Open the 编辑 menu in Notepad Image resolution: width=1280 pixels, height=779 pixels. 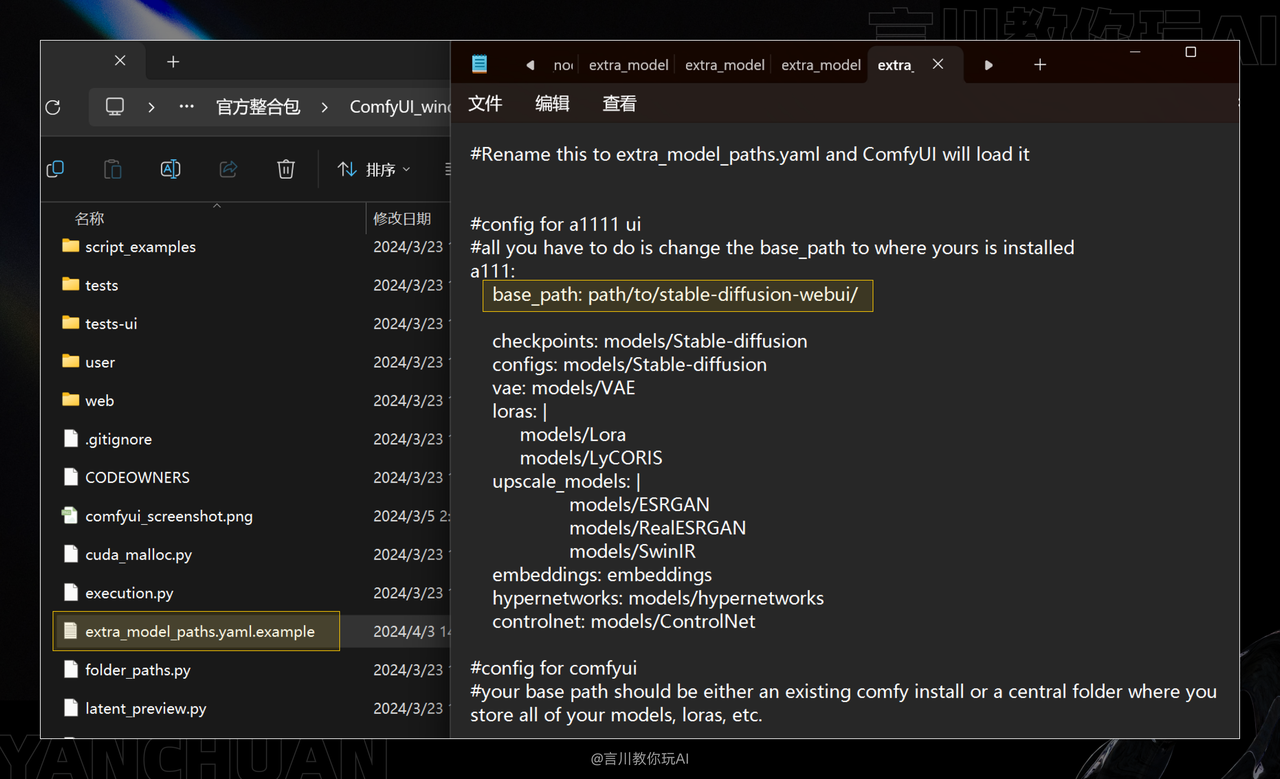click(552, 104)
